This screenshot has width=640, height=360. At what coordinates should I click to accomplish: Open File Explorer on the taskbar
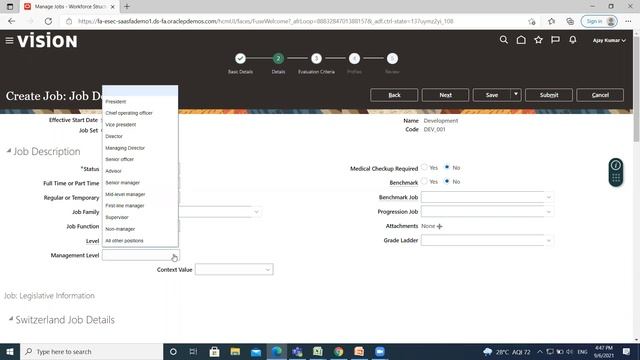coord(235,351)
